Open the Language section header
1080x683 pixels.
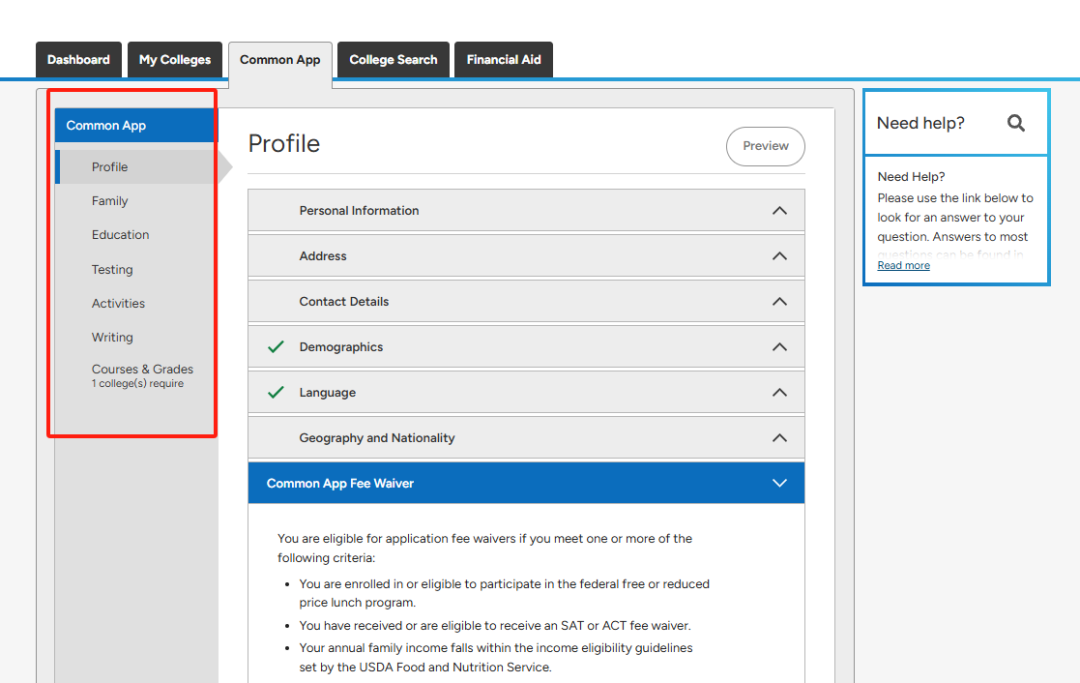[526, 392]
